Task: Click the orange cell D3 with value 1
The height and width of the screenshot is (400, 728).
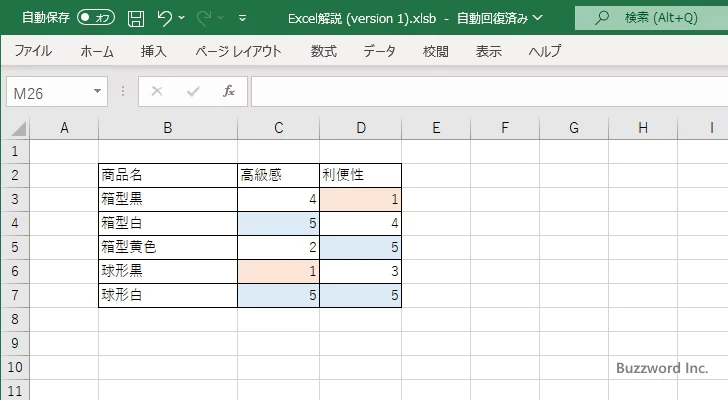Action: pos(361,200)
